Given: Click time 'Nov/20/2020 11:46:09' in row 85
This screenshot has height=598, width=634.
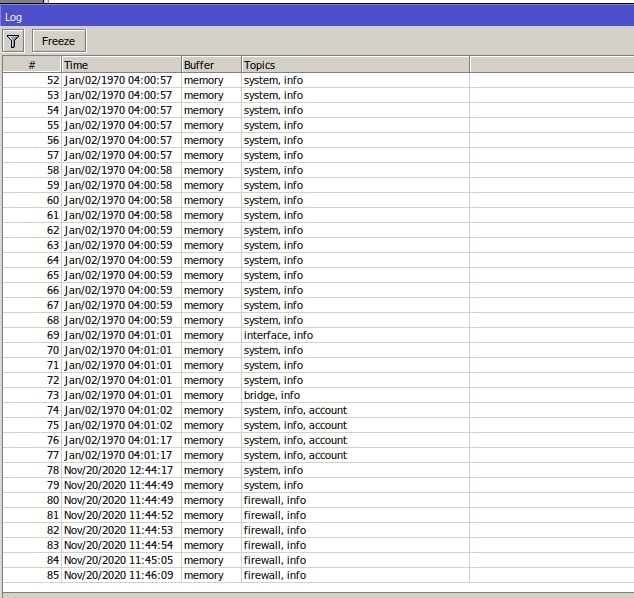Looking at the screenshot, I should (x=118, y=575).
